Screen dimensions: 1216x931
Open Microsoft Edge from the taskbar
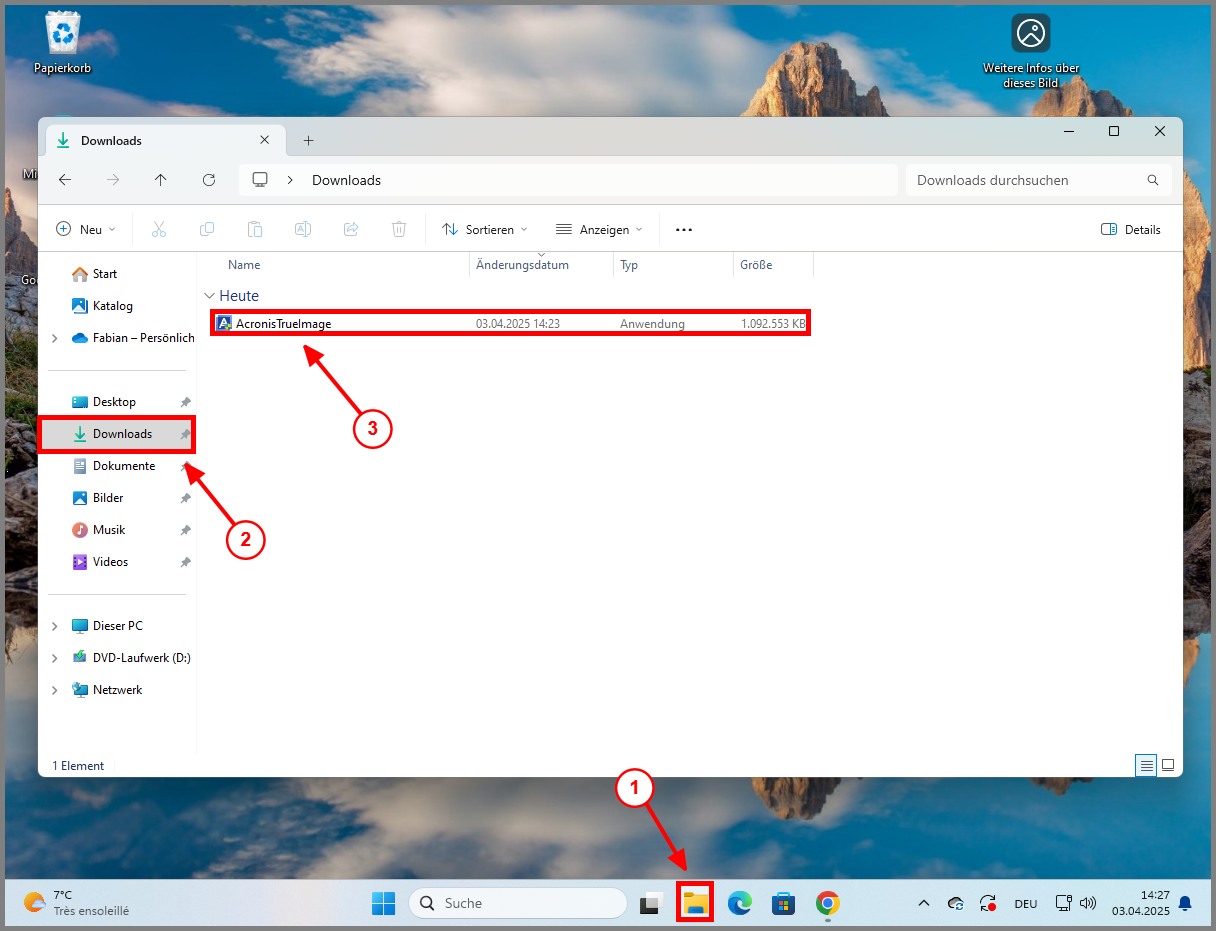[739, 903]
